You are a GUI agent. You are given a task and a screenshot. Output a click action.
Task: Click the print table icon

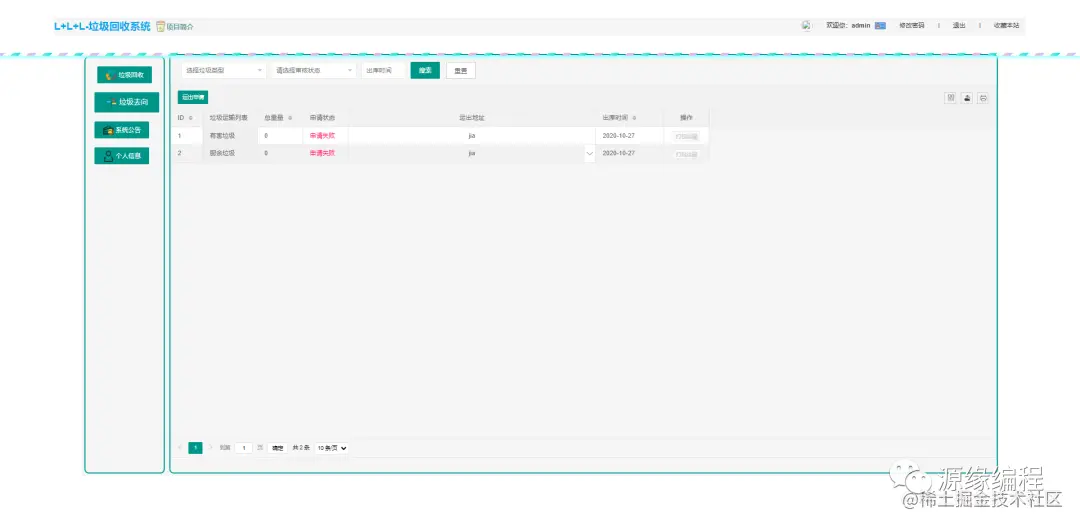984,98
